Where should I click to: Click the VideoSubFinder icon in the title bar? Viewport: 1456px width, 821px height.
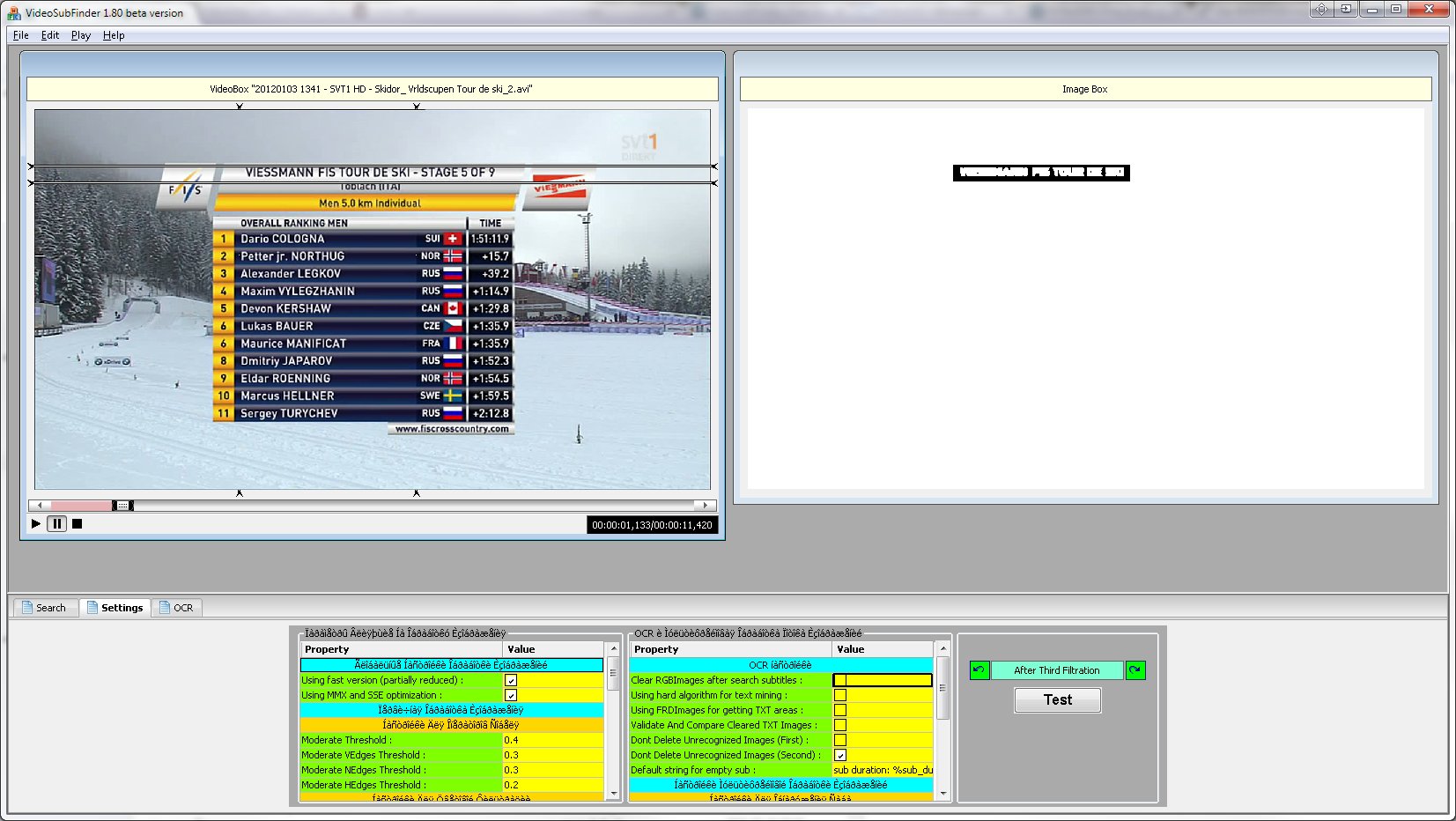coord(13,13)
